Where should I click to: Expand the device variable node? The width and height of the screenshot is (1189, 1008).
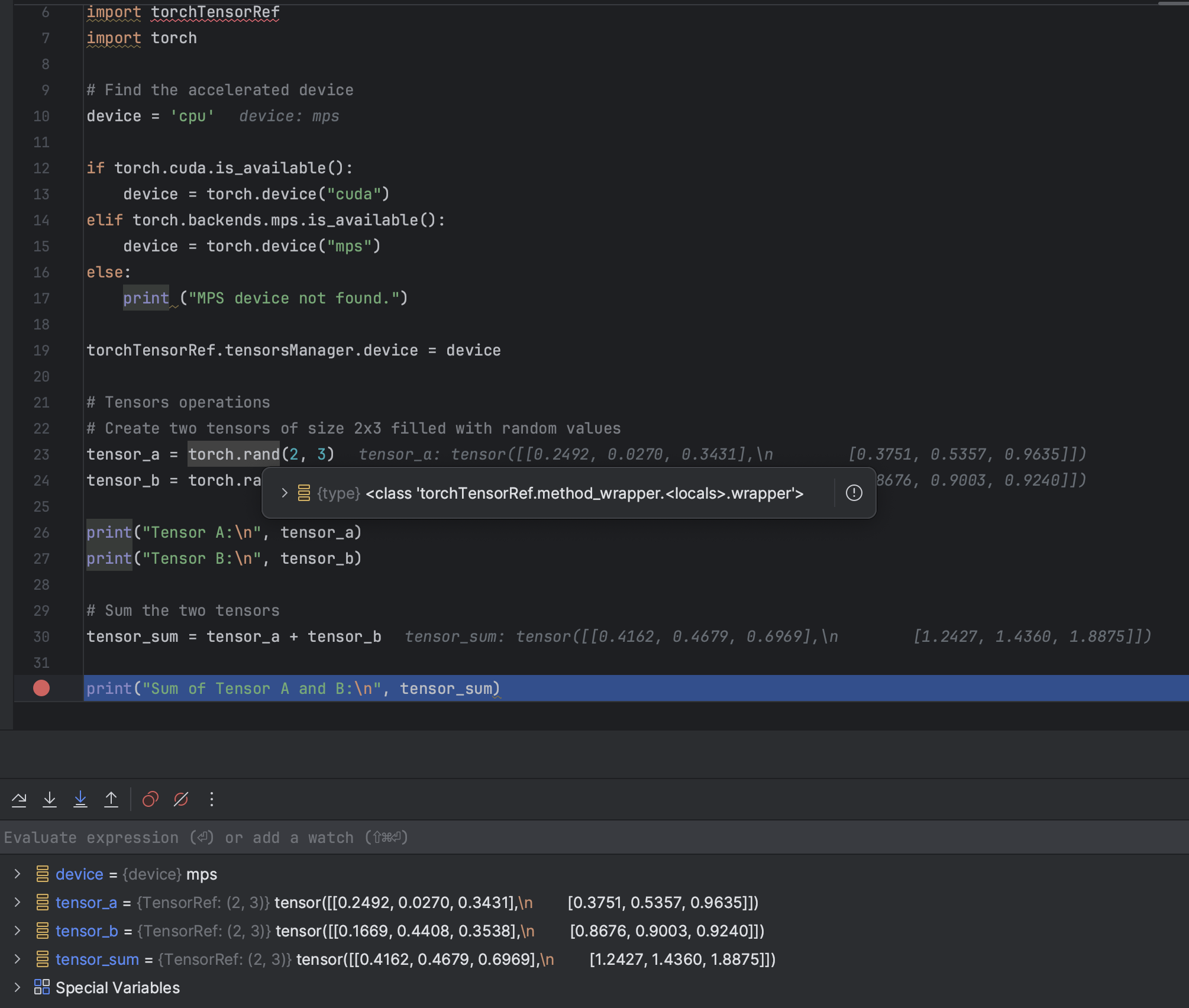[x=17, y=874]
